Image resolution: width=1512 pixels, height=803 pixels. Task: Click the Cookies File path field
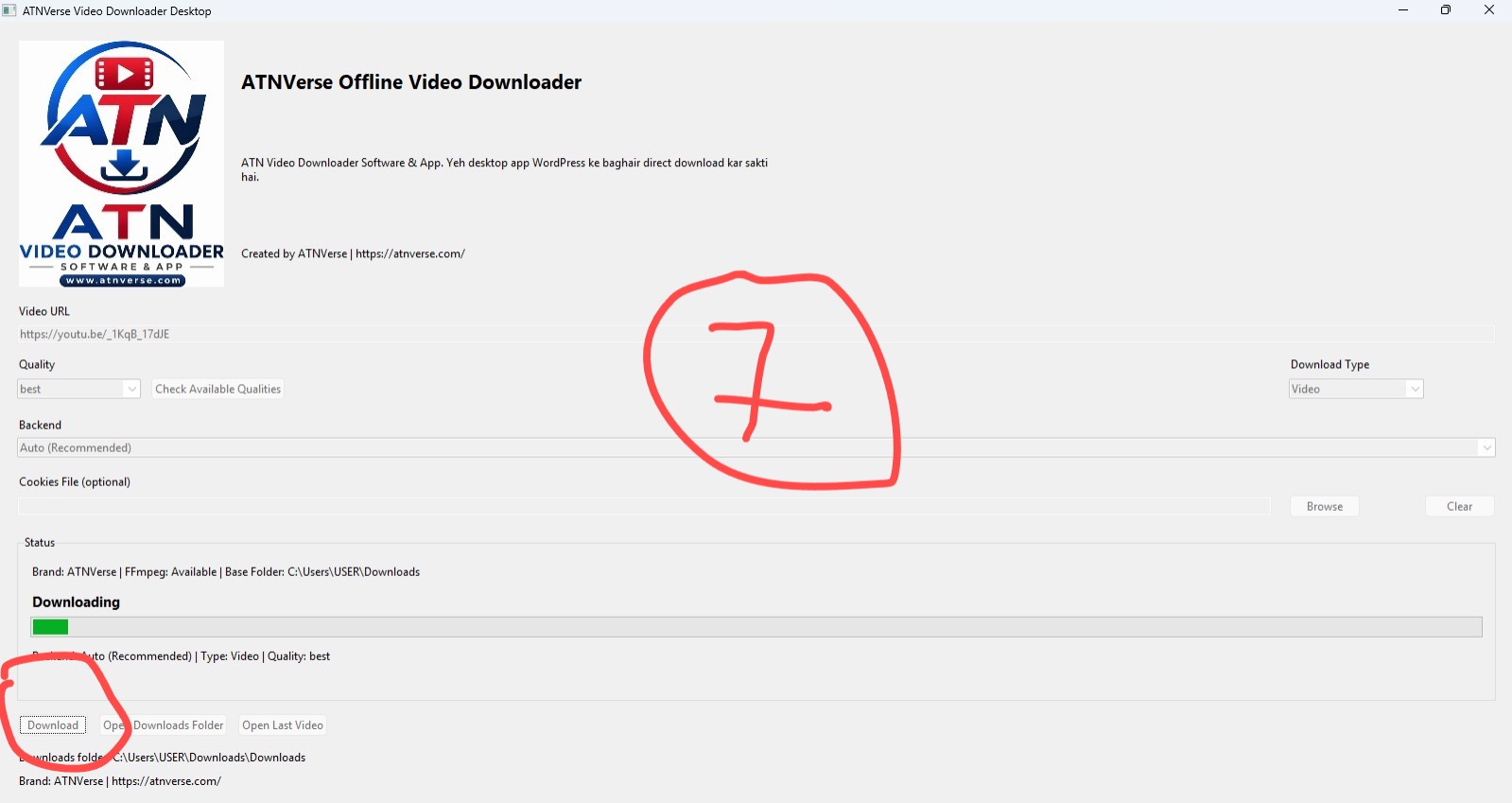644,507
